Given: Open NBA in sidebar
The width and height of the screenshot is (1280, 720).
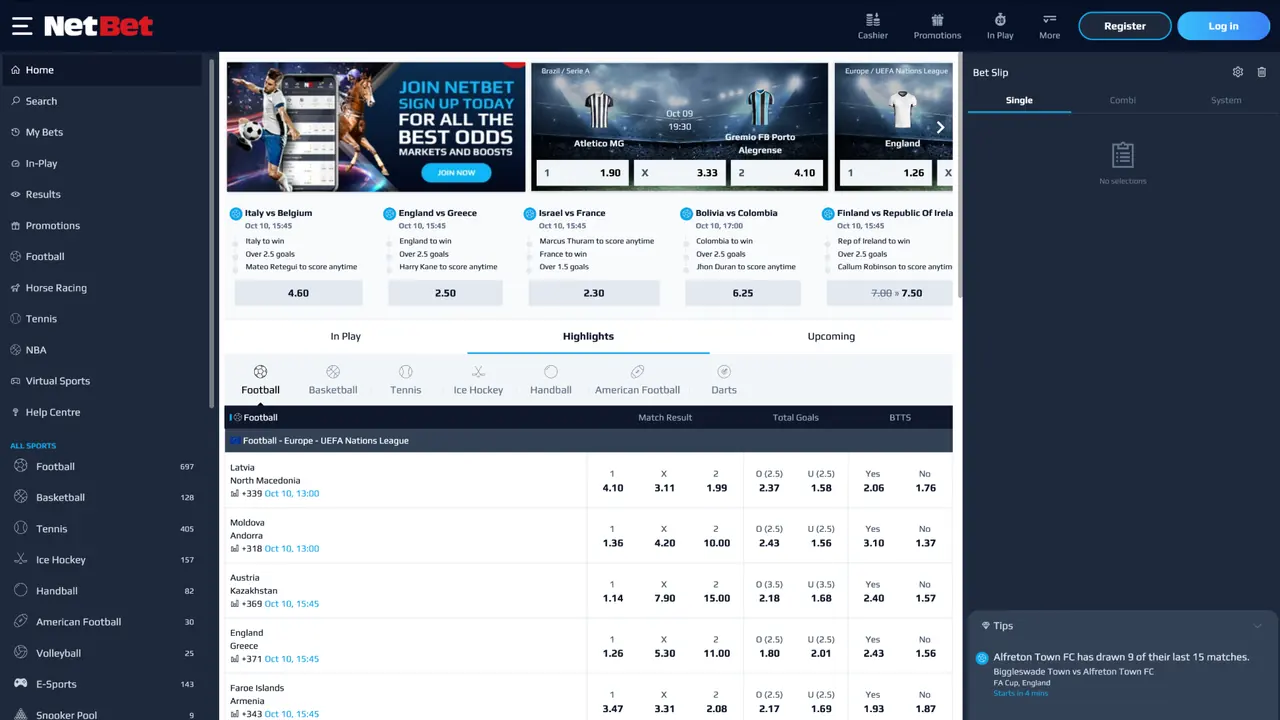Looking at the screenshot, I should coord(104,350).
